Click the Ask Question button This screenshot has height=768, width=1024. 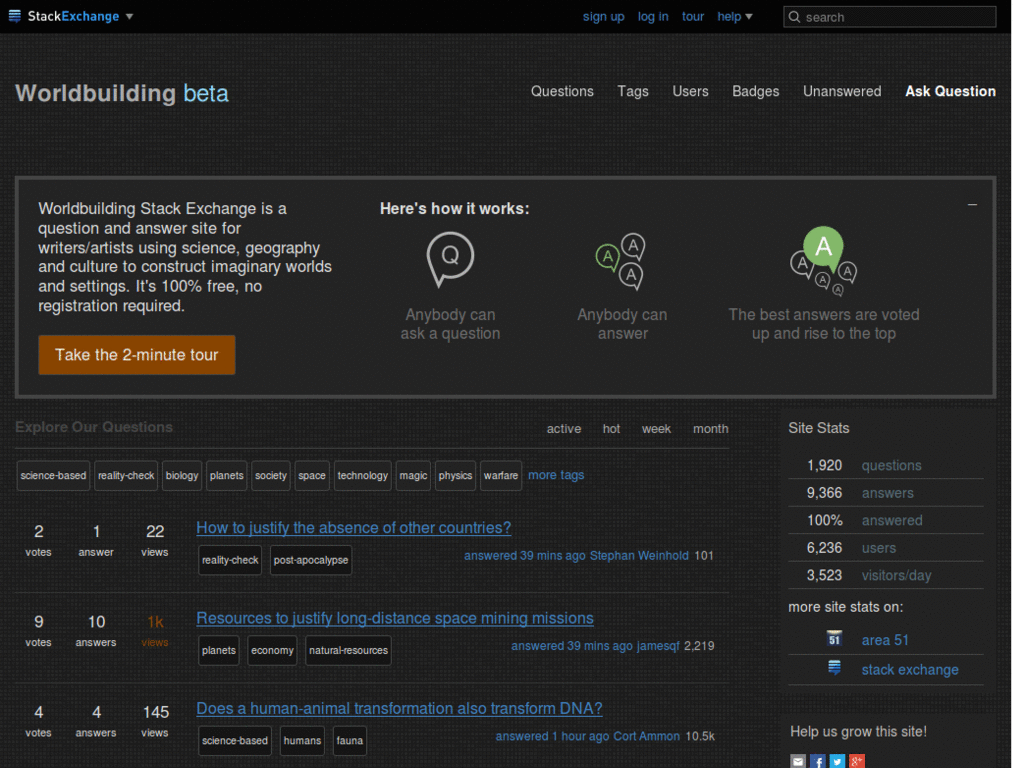tap(950, 91)
